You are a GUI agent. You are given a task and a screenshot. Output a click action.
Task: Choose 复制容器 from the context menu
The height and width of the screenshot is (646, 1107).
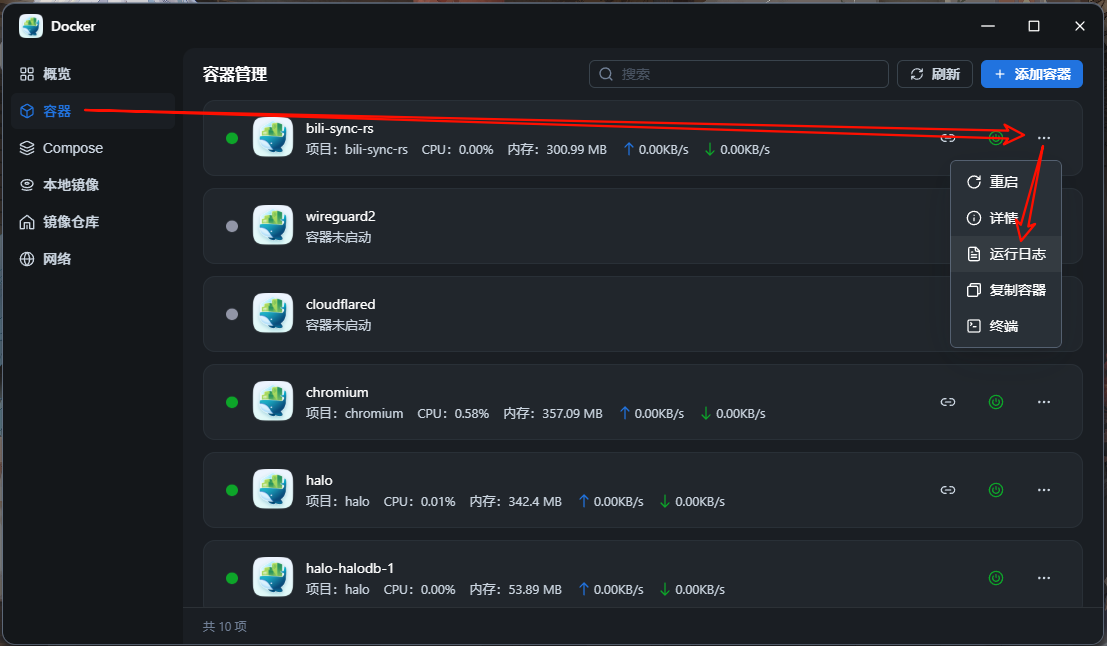1005,290
